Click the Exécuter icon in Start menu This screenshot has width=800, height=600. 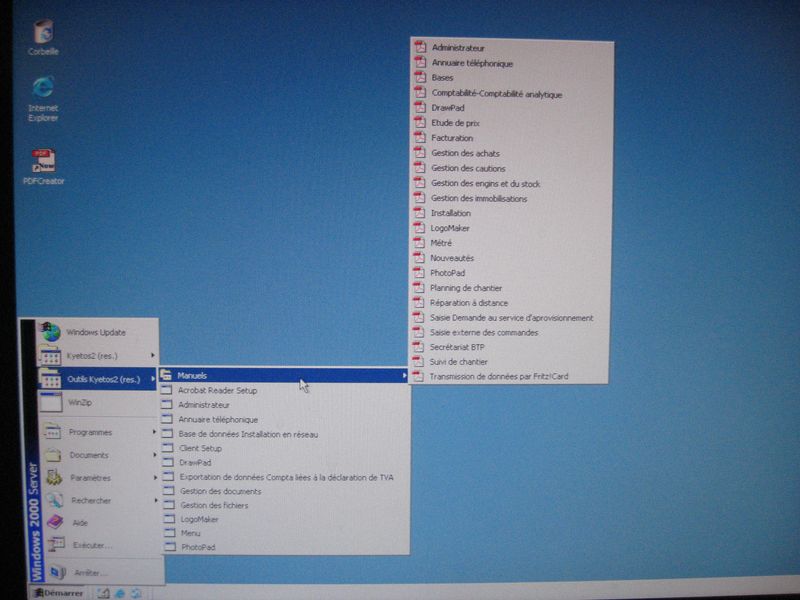point(56,544)
